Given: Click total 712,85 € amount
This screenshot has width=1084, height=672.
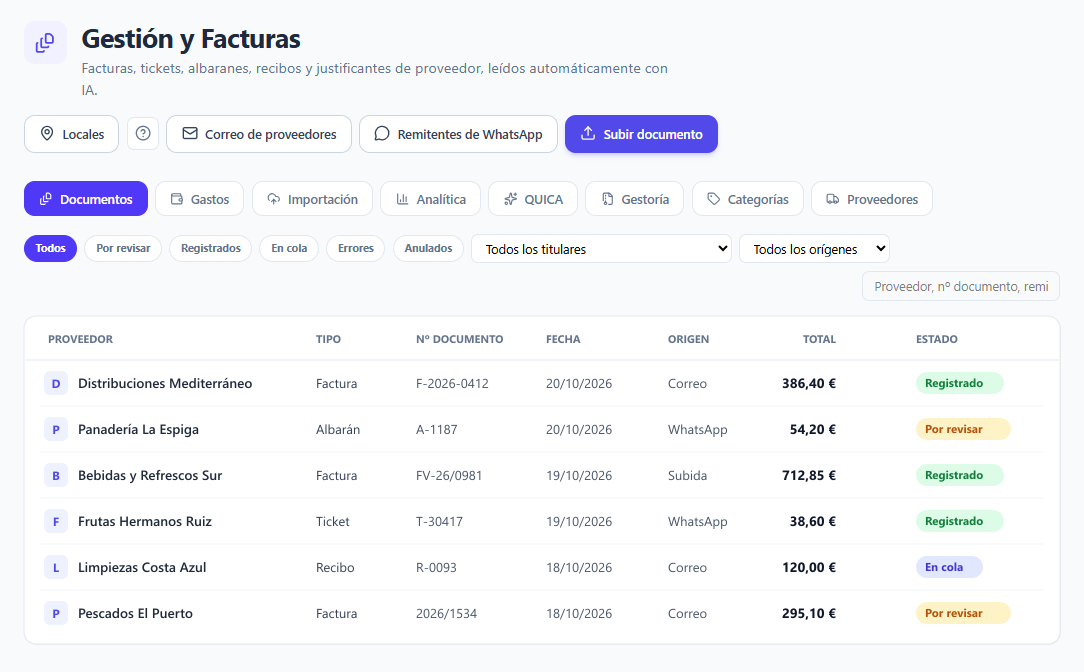Looking at the screenshot, I should (809, 476).
